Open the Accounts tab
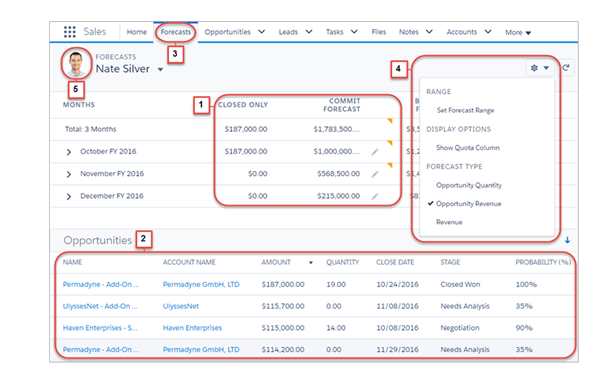The image size is (602, 389). point(461,32)
